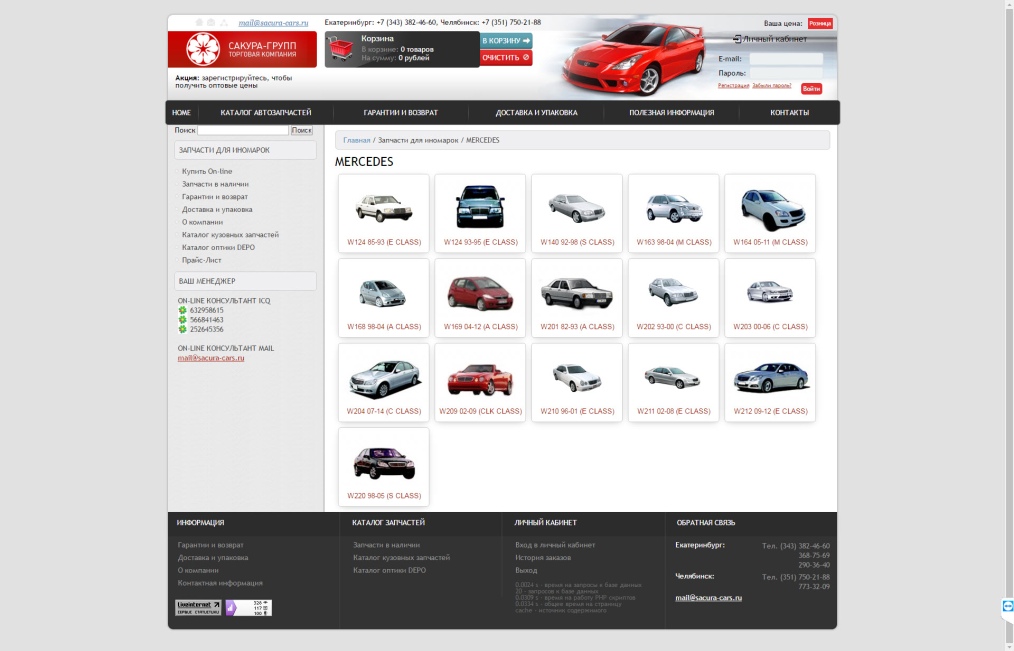Open the red W209 02-09 (CLK CLASS) image
The height and width of the screenshot is (651, 1014).
click(x=480, y=379)
